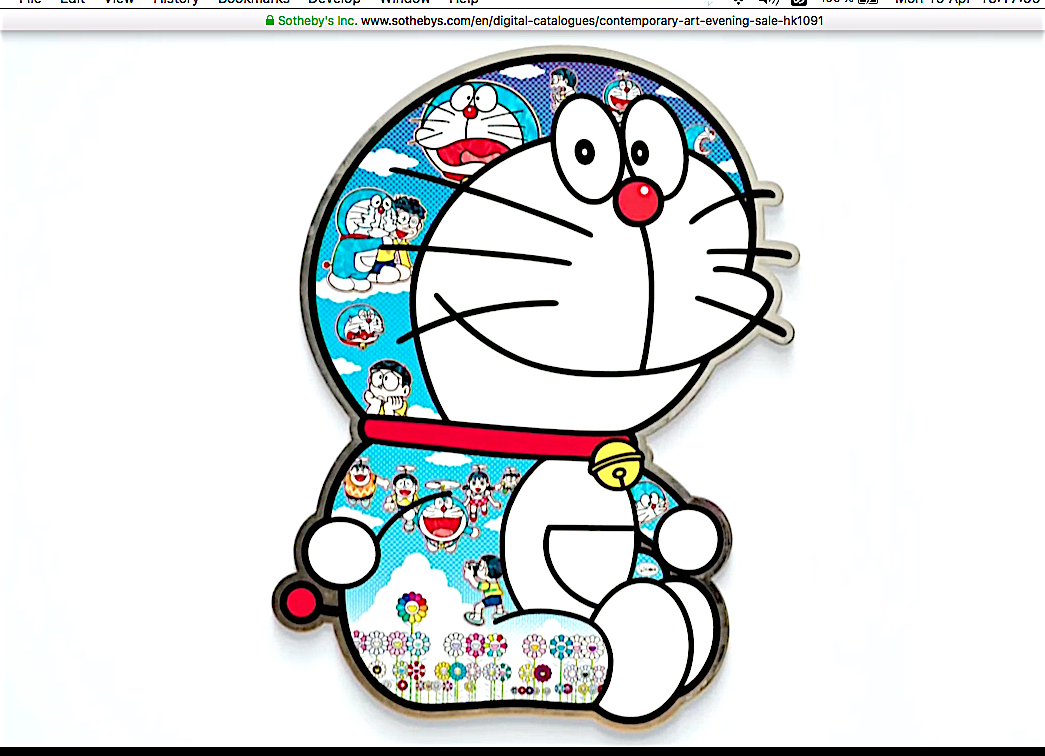Click the green "Sotheby's Inc." certificate label
Viewport: 1045px width, 756px height.
[x=317, y=21]
